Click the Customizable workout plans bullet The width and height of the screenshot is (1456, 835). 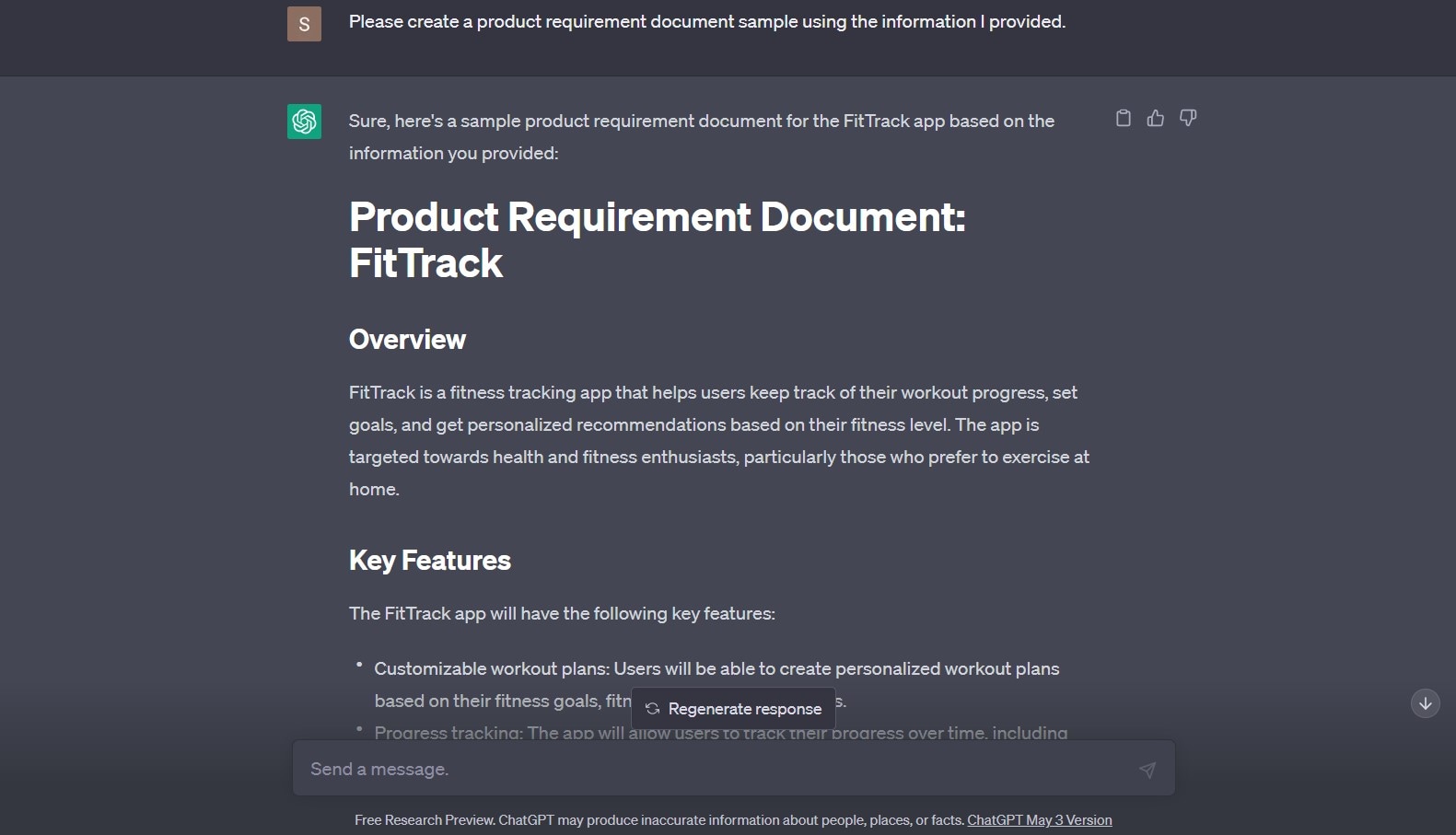point(716,669)
